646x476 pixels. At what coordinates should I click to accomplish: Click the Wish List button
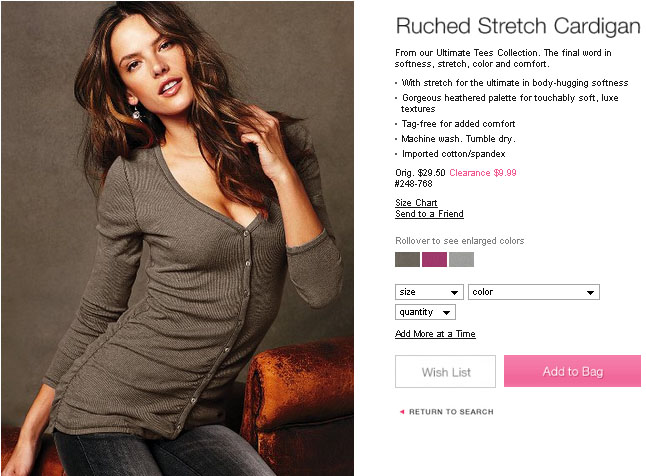tap(445, 371)
